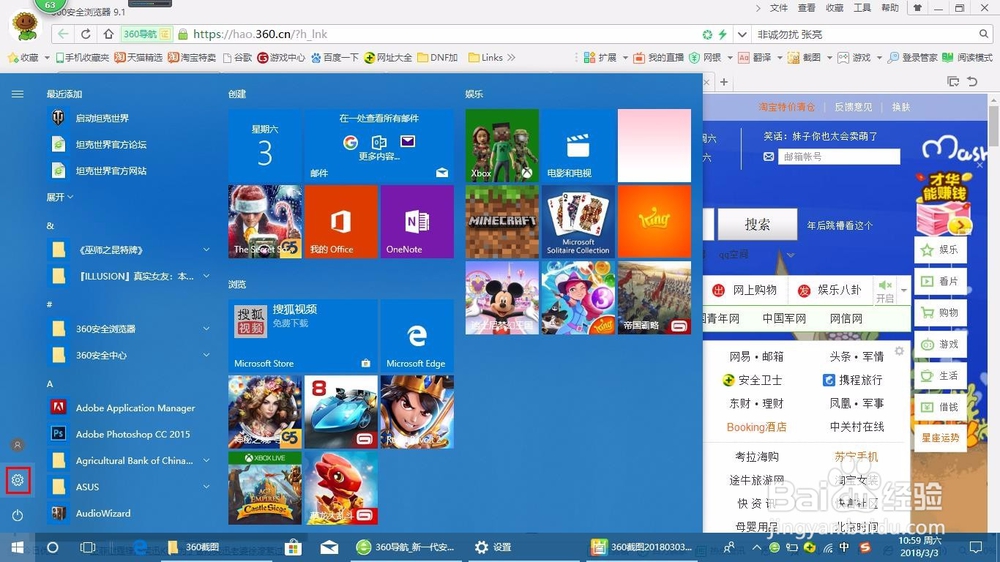Open the King orange tile
1000x562 pixels.
click(654, 221)
